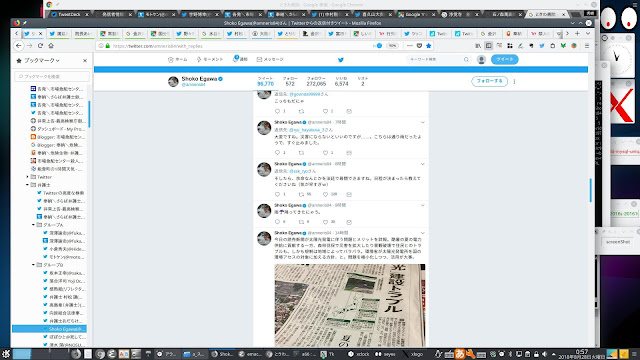Select the highlighted Shoko Egawa bookmark
The image size is (640, 360).
(49, 329)
